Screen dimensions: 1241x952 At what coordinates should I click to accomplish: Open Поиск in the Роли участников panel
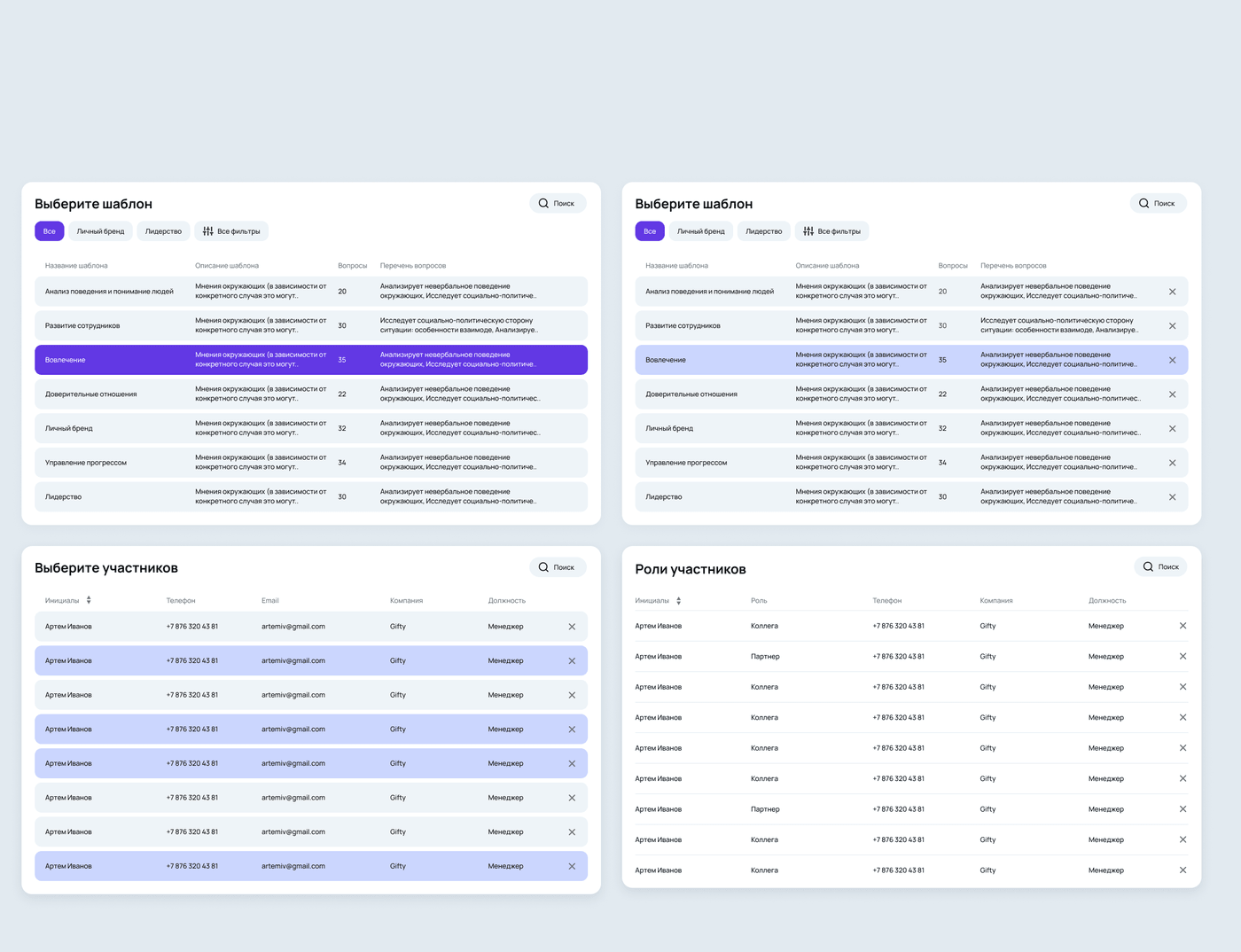click(x=1160, y=566)
